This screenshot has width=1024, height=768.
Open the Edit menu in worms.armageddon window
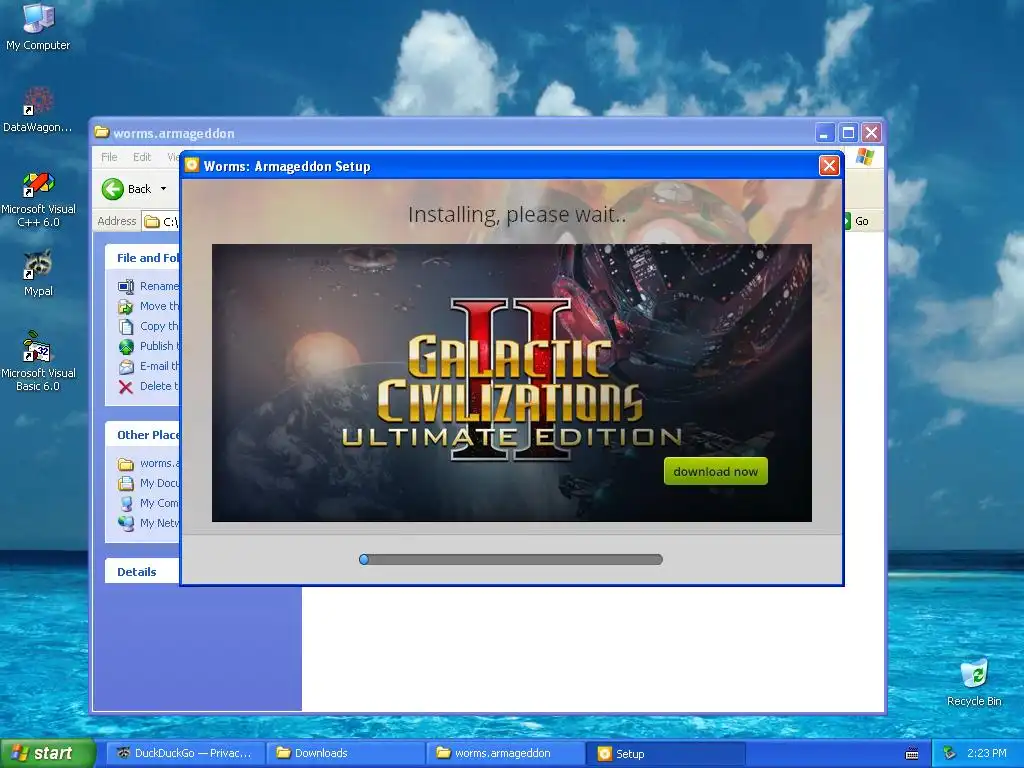pyautogui.click(x=142, y=157)
